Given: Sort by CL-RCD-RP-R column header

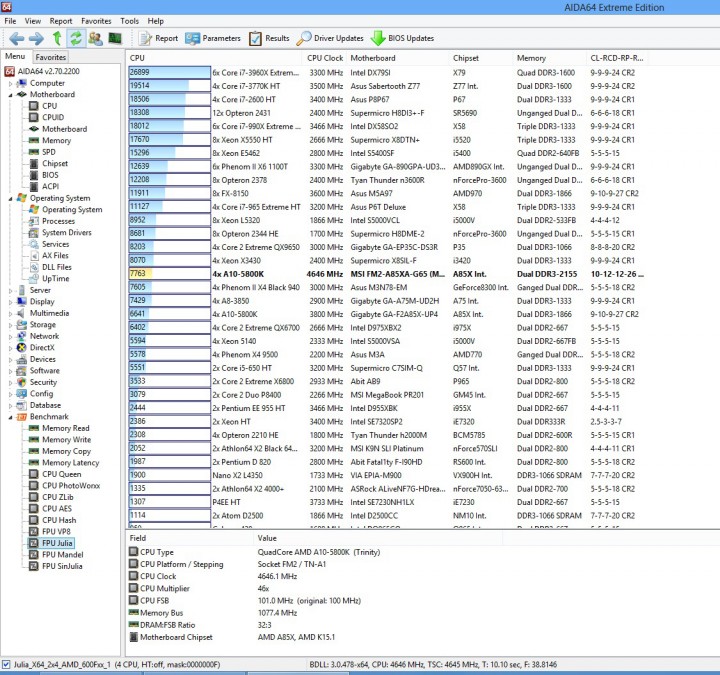Looking at the screenshot, I should 617,58.
